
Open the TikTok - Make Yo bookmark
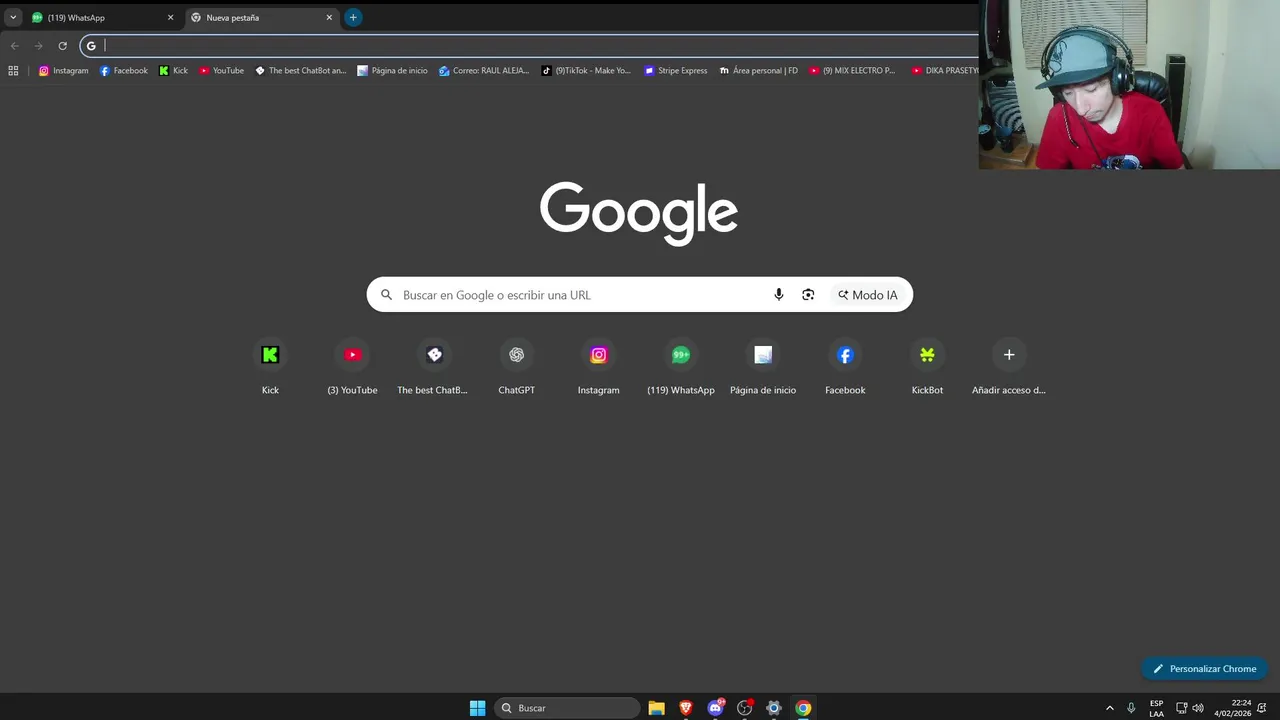tap(586, 71)
